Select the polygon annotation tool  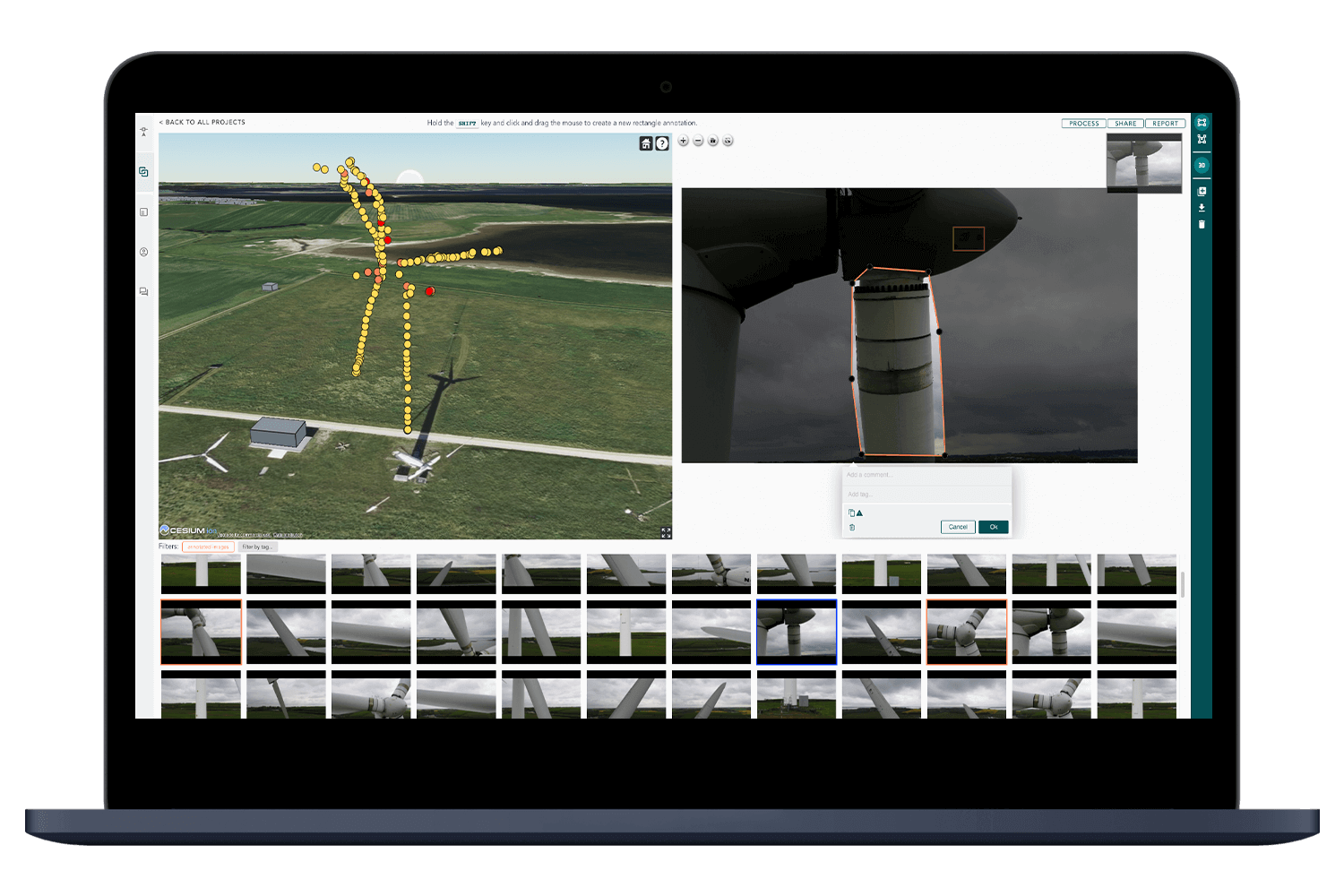click(x=1202, y=140)
